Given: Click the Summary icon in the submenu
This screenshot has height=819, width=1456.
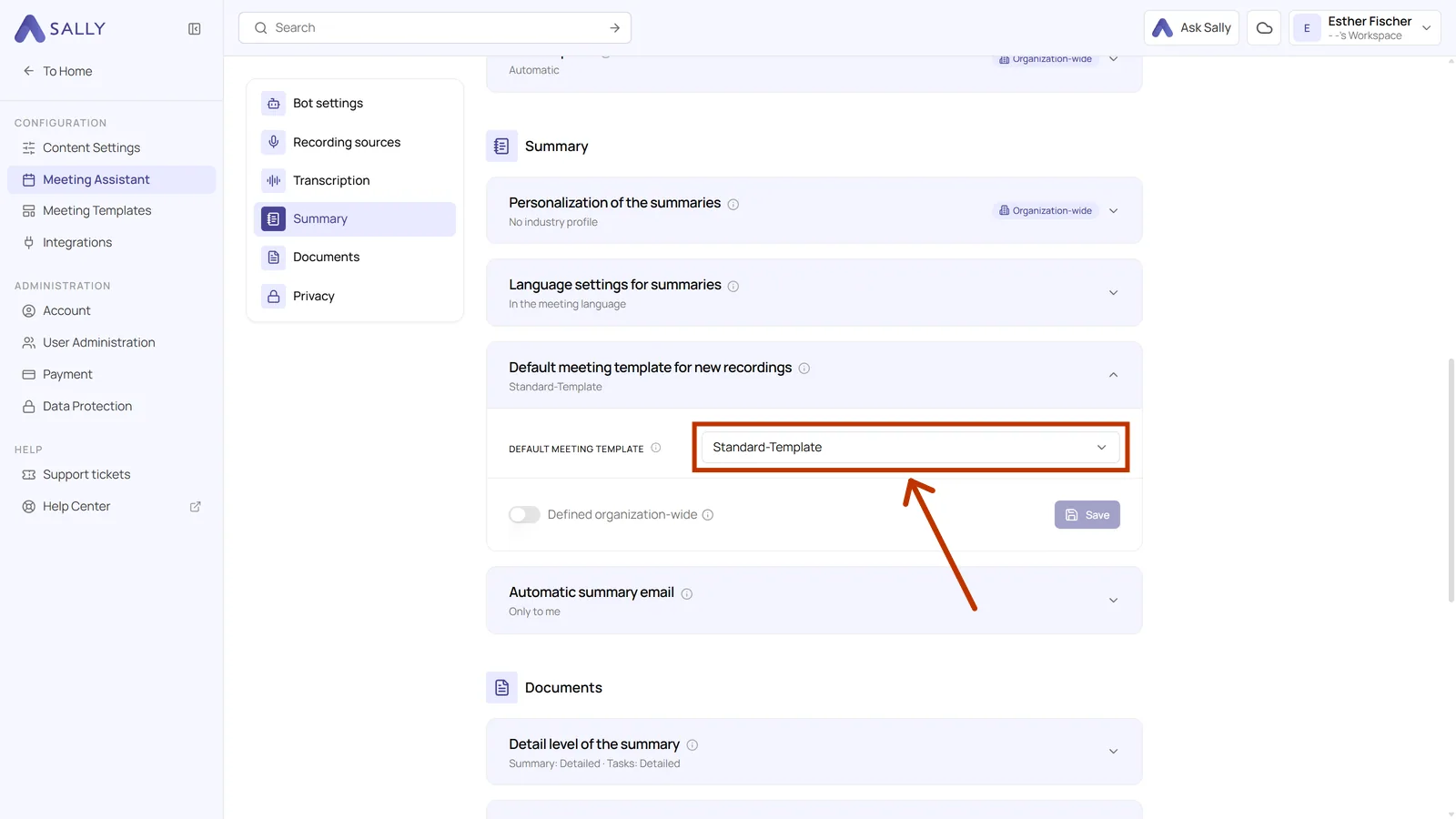Looking at the screenshot, I should point(274,219).
